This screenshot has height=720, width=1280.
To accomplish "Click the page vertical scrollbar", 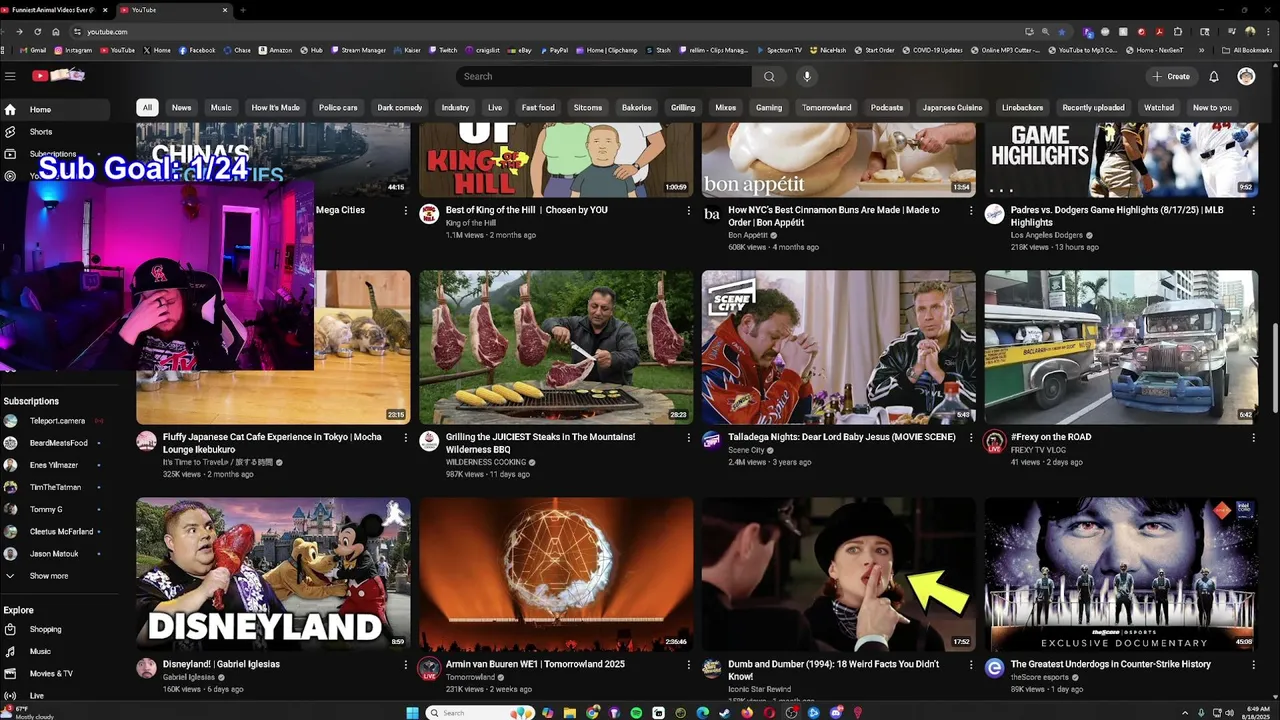I will click(1274, 366).
